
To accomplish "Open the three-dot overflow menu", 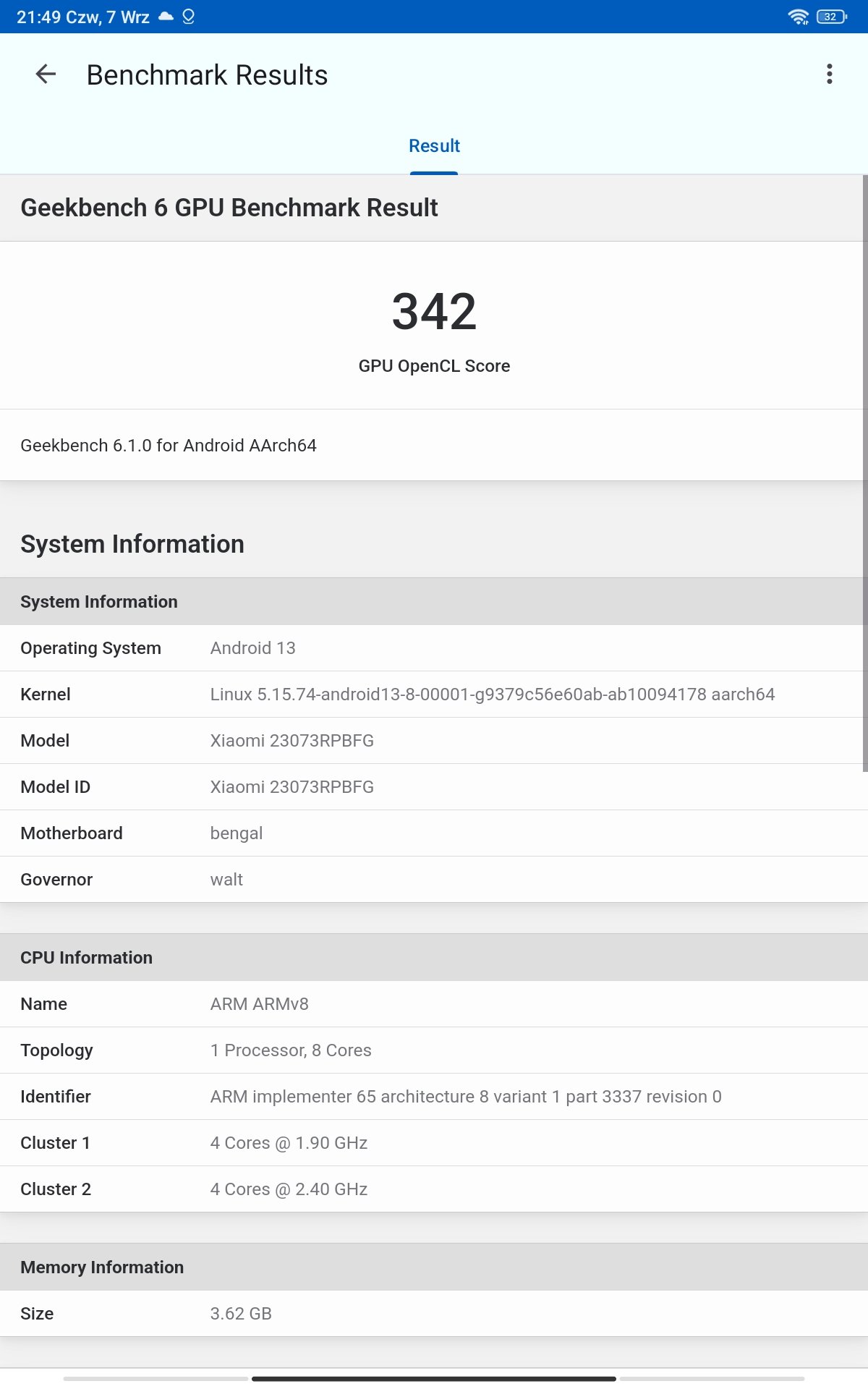I will [829, 74].
